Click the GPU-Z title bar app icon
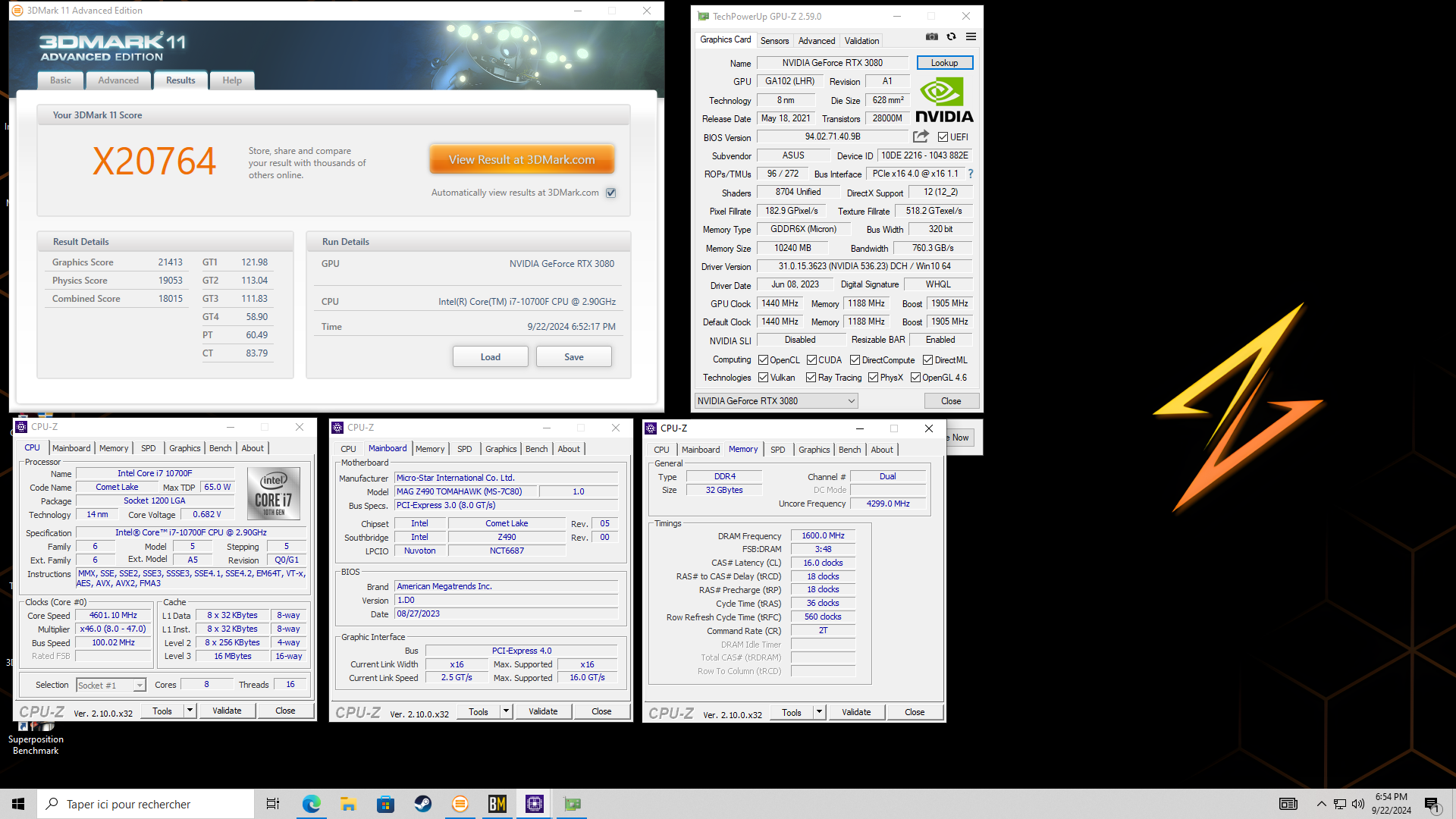 click(x=704, y=16)
